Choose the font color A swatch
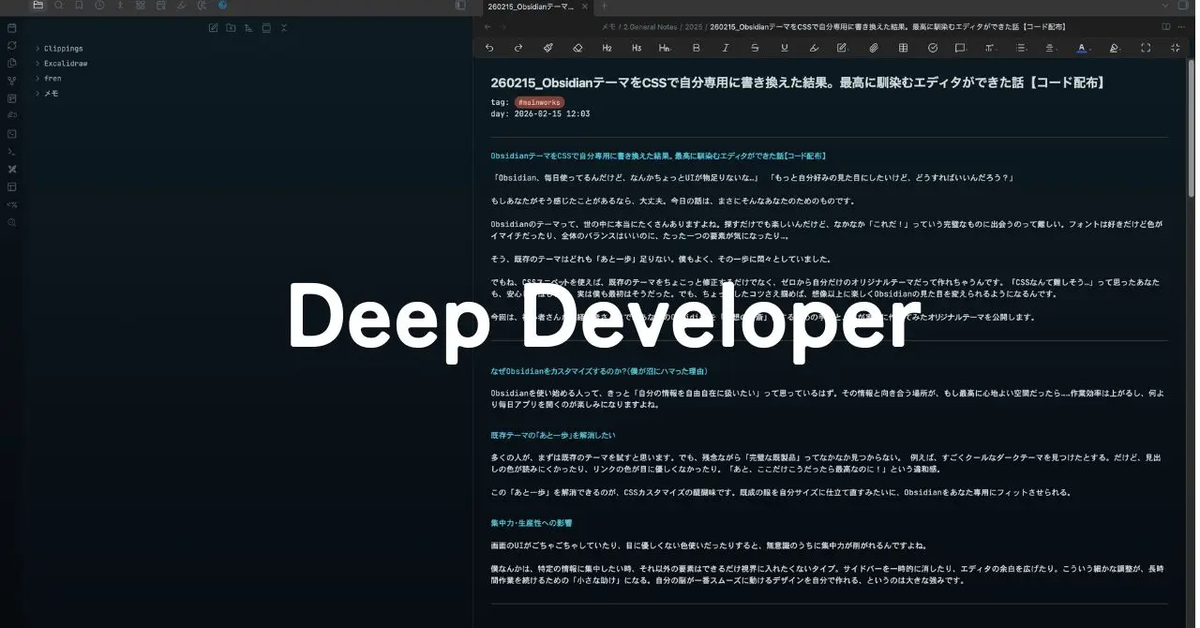Image resolution: width=1200 pixels, height=628 pixels. (1082, 47)
